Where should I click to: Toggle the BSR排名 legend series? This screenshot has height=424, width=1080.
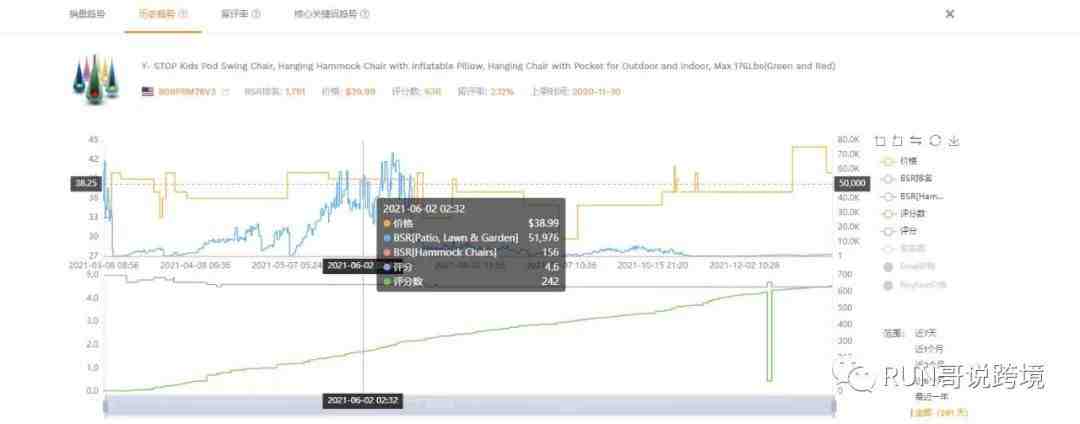[904, 178]
